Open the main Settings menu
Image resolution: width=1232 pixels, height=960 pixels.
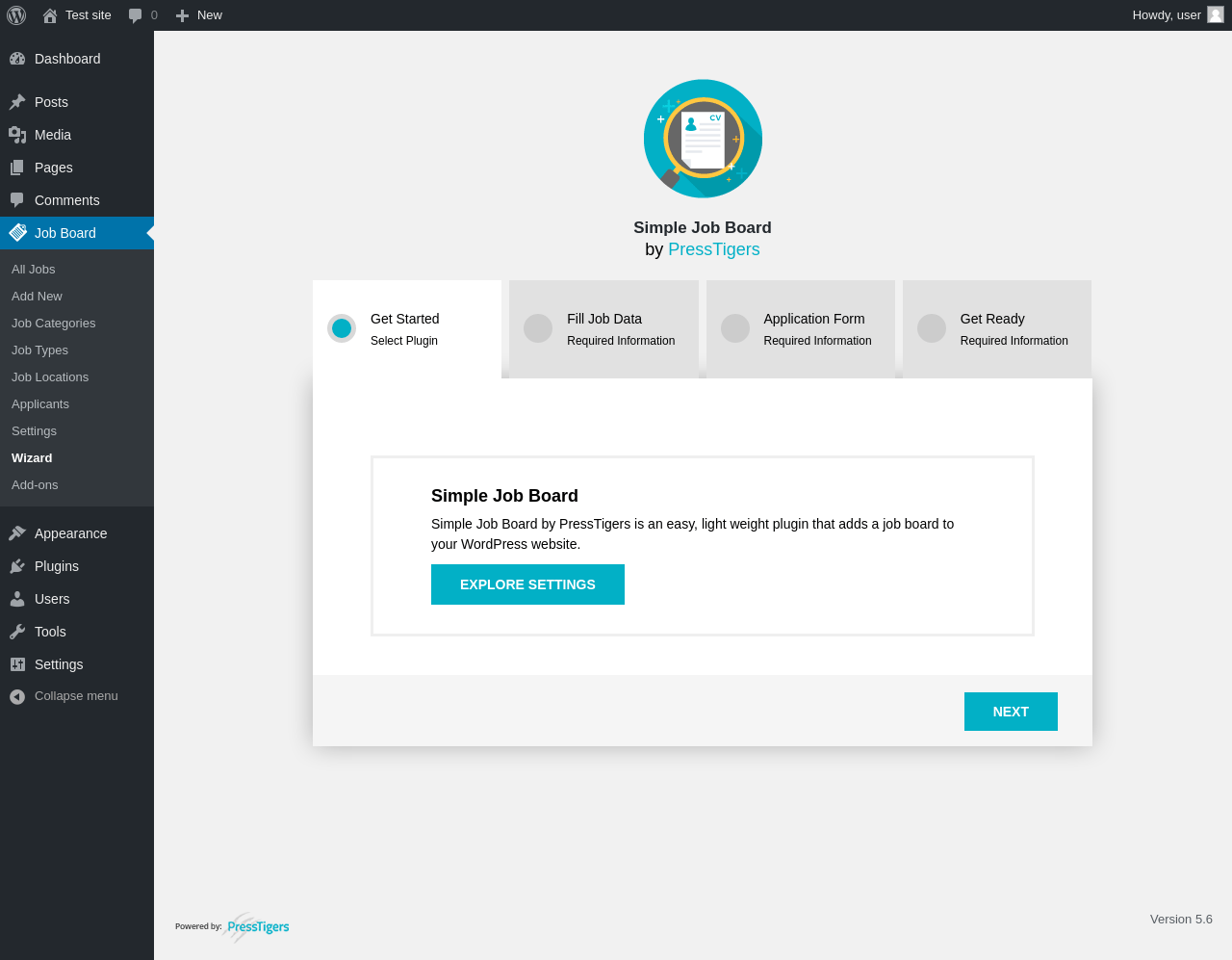[x=77, y=664]
